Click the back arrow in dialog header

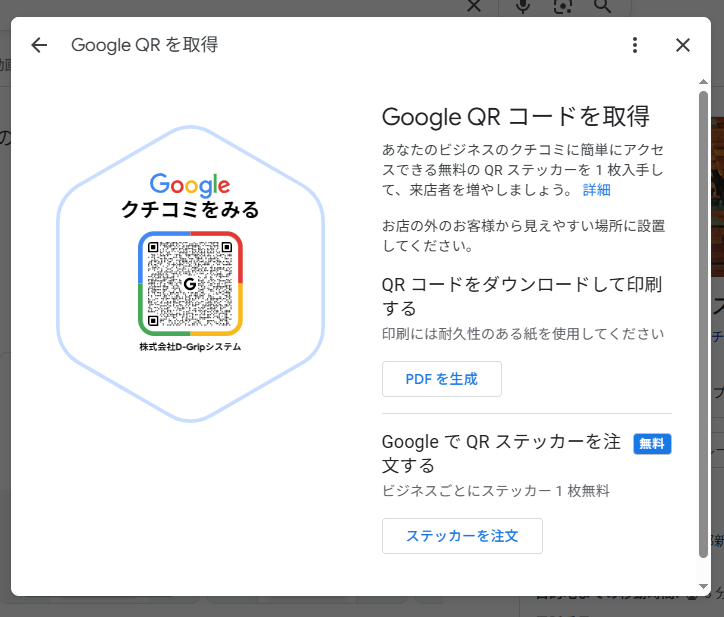[39, 45]
